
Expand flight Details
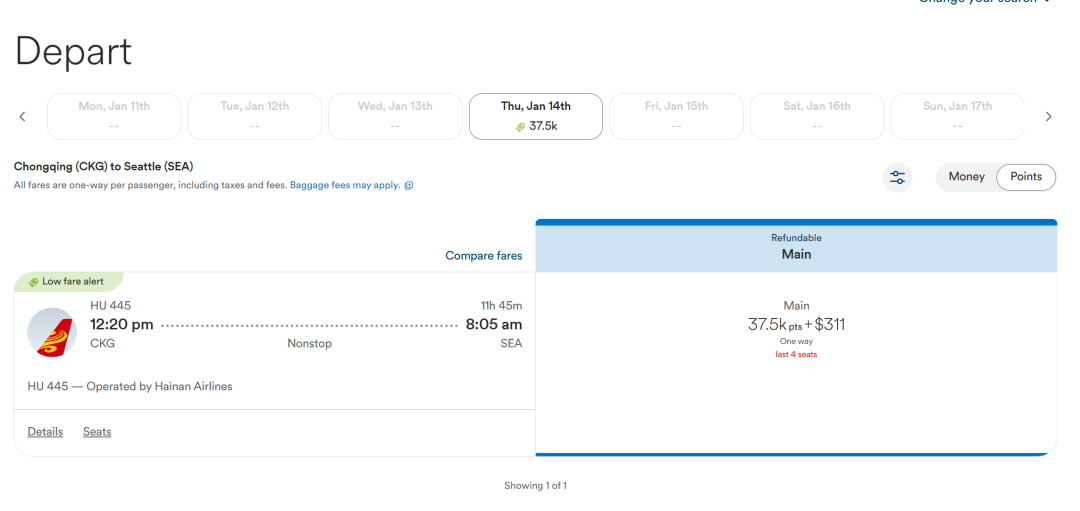pos(45,432)
